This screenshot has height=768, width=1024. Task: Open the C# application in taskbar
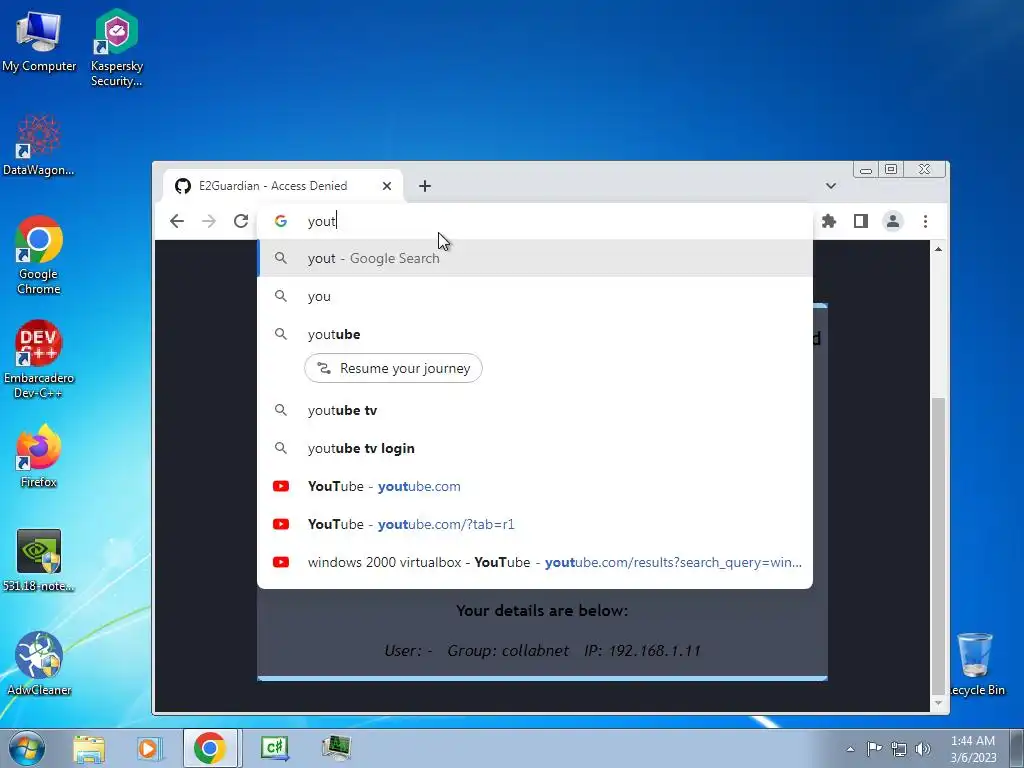(x=275, y=748)
